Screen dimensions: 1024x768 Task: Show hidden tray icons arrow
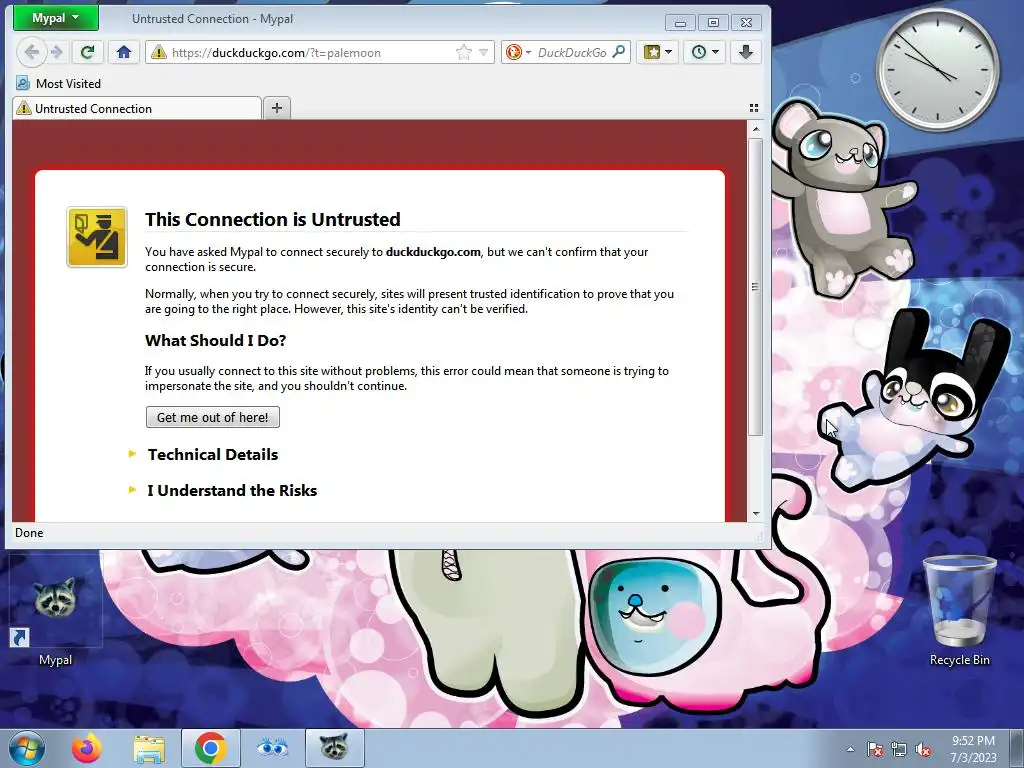pyautogui.click(x=850, y=749)
